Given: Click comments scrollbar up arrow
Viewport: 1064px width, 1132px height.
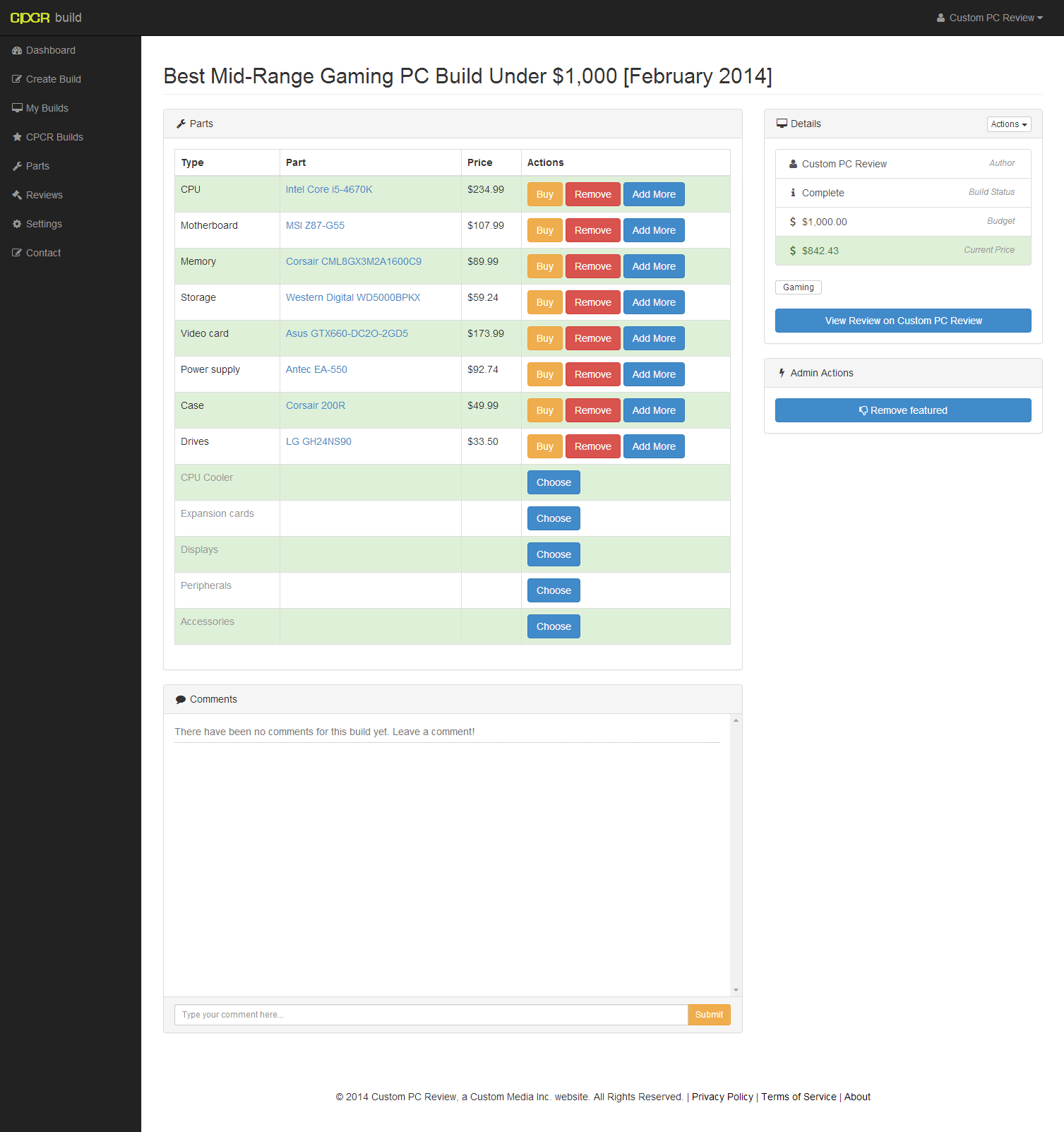Looking at the screenshot, I should [x=736, y=720].
